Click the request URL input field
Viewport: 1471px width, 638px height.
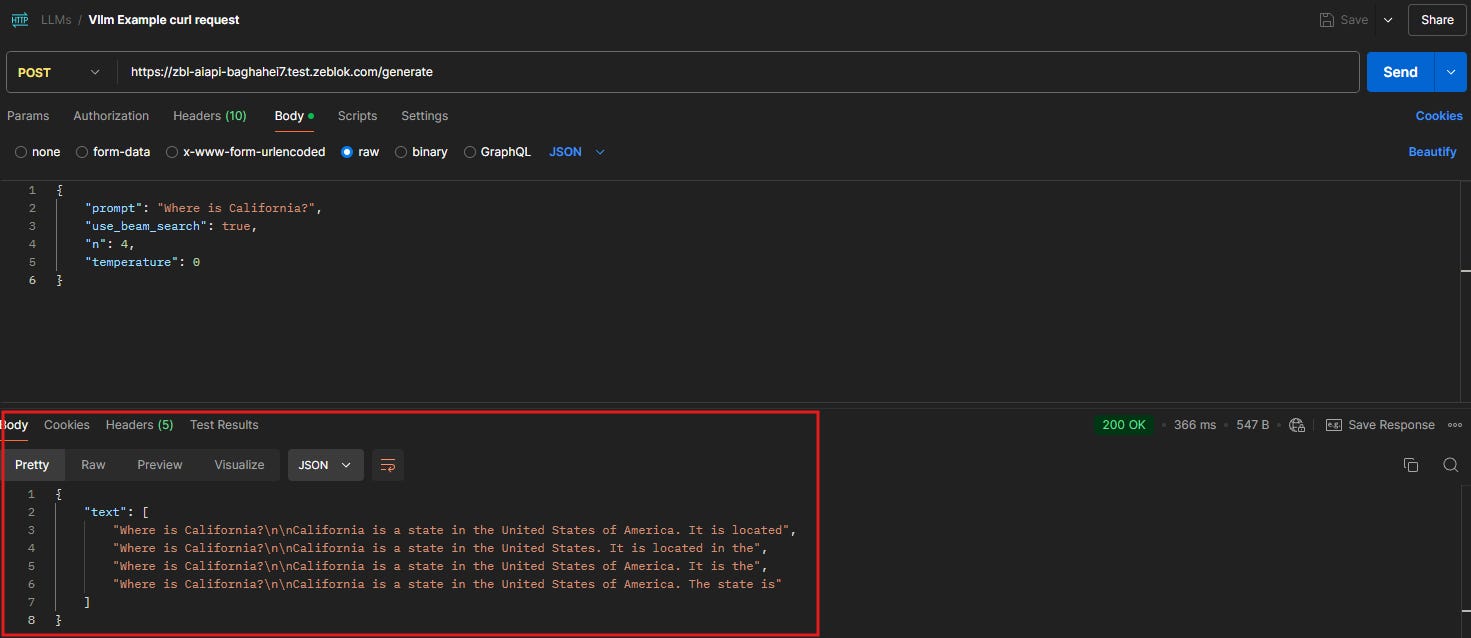[738, 72]
